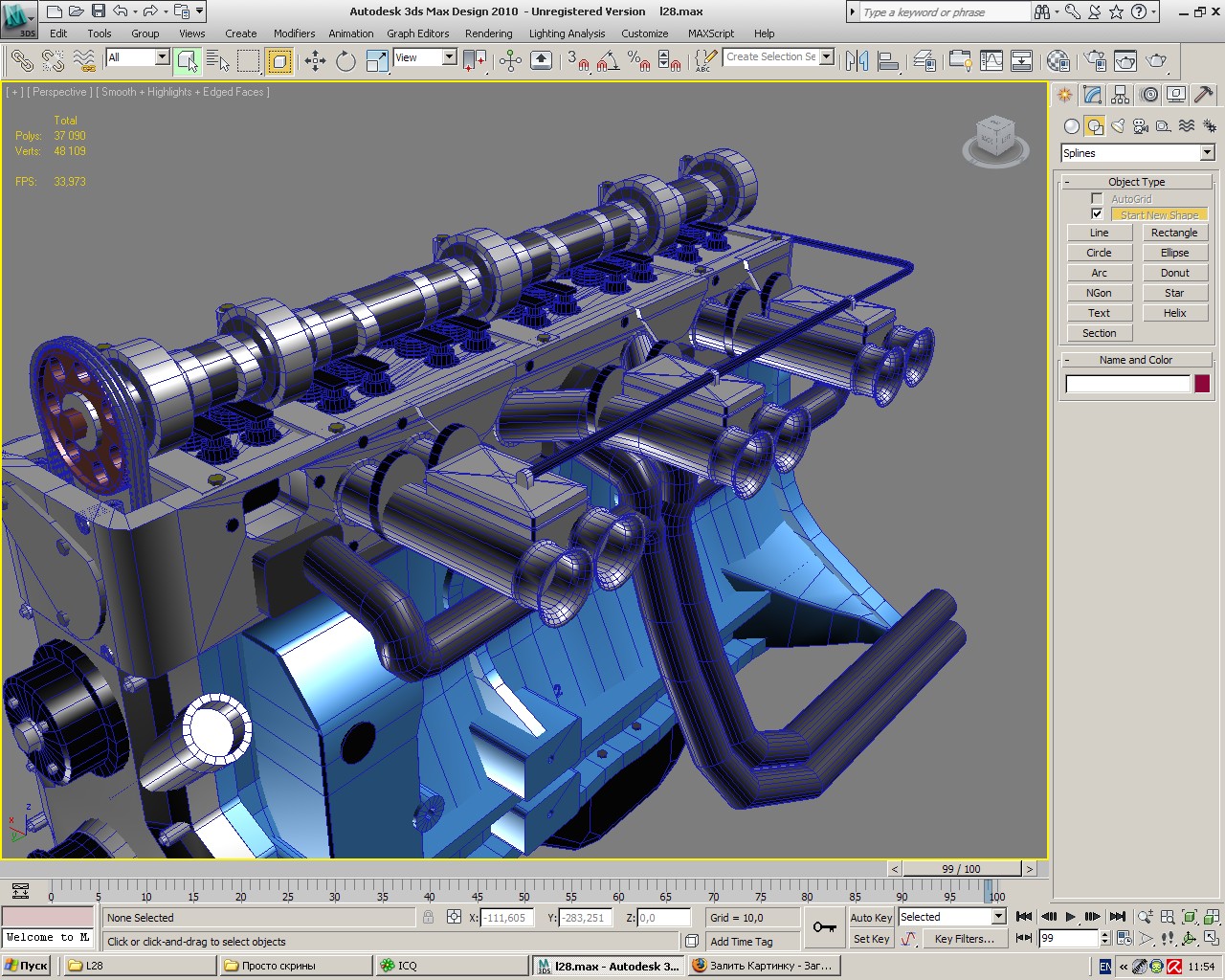The width and height of the screenshot is (1225, 980).
Task: Open the Select by Name list
Action: (x=218, y=61)
